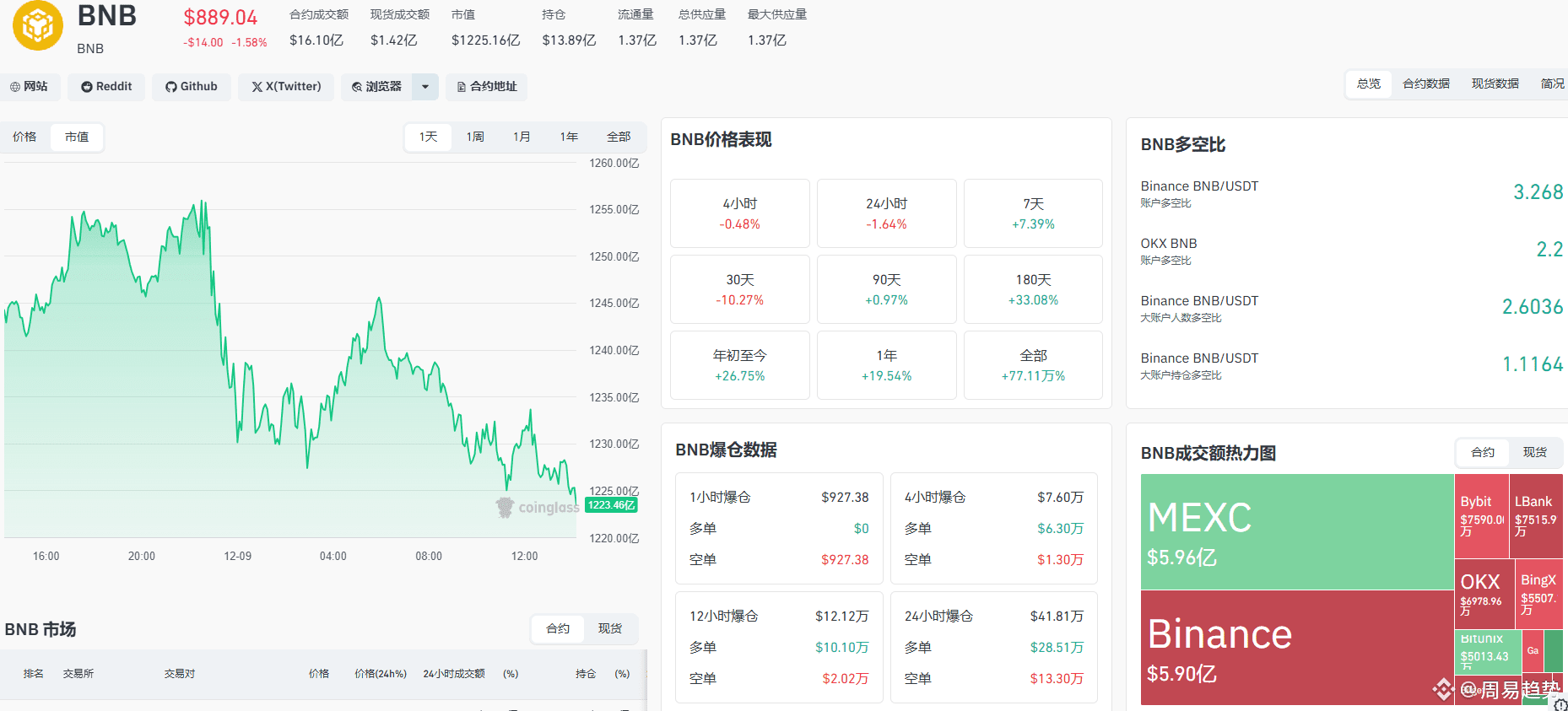Click the 4小时爆仓 liquidation card
Viewport: 1568px width, 711px height.
(x=994, y=528)
